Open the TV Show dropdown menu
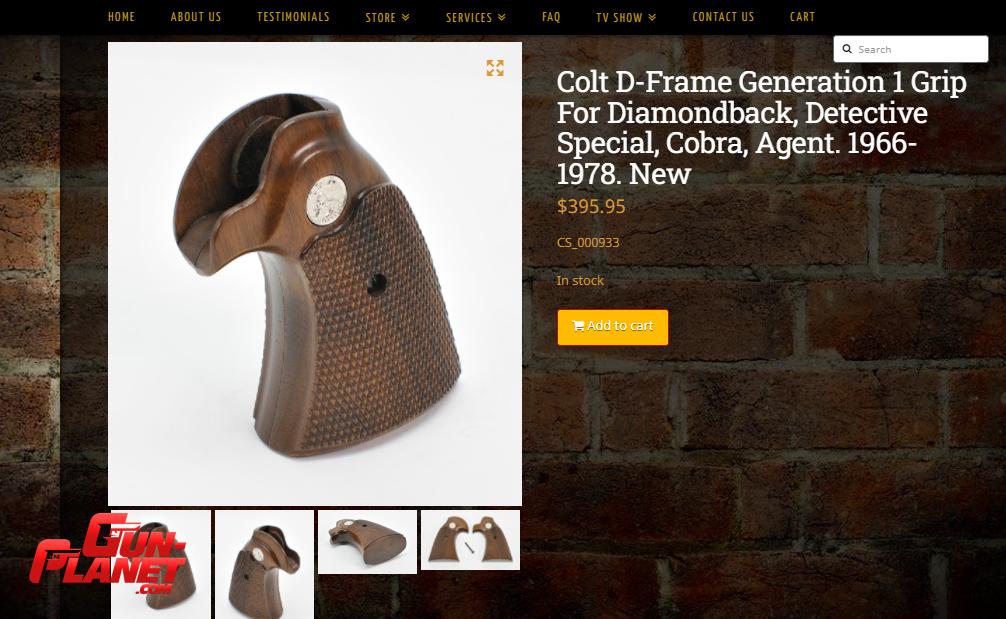 coord(626,17)
